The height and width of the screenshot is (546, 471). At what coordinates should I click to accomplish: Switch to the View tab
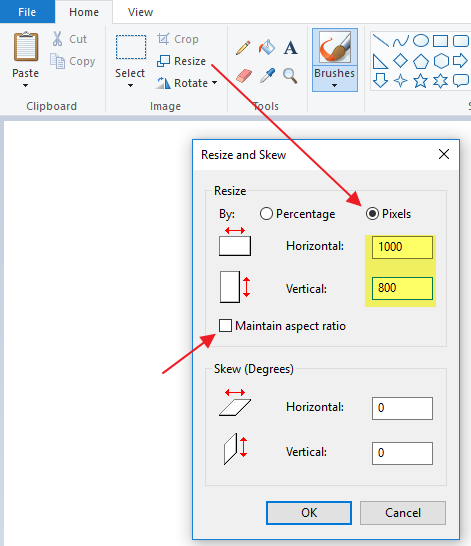pyautogui.click(x=140, y=12)
